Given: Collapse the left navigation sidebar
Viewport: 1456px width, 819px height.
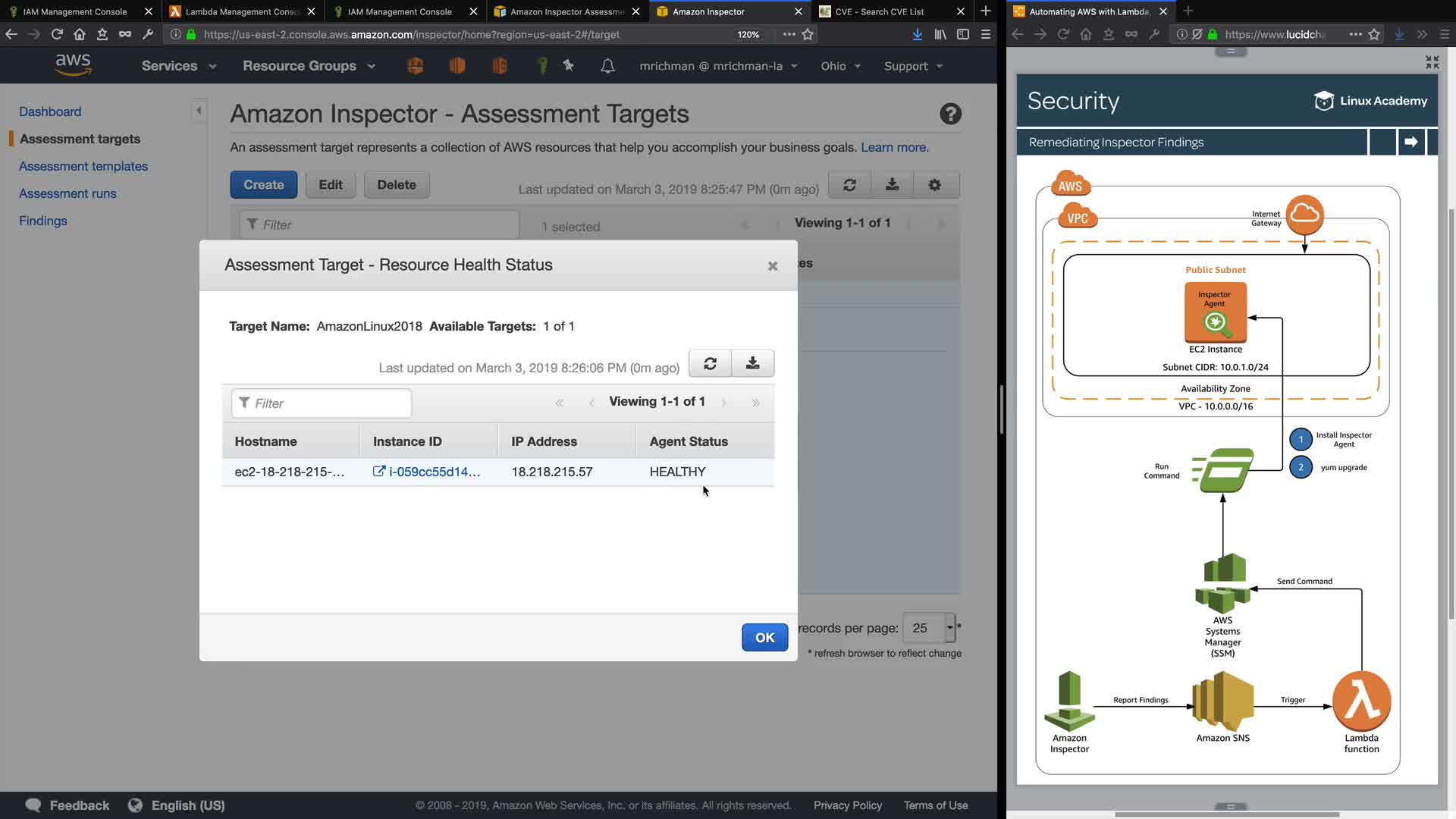Looking at the screenshot, I should pyautogui.click(x=199, y=111).
